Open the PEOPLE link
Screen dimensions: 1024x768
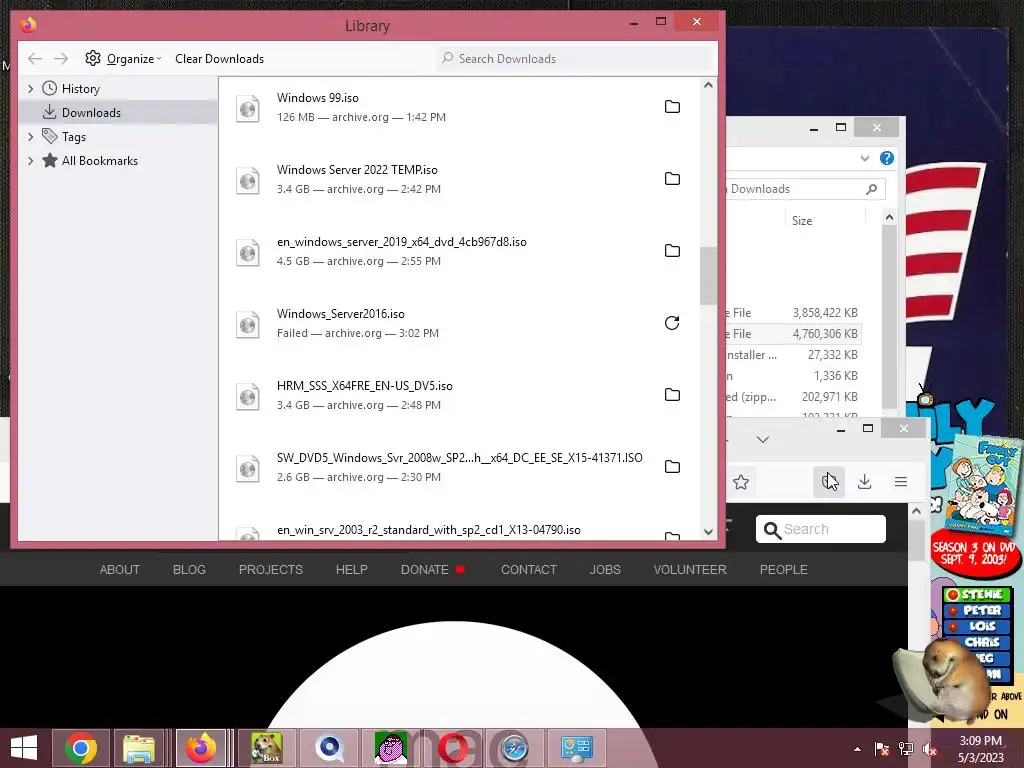pos(783,569)
